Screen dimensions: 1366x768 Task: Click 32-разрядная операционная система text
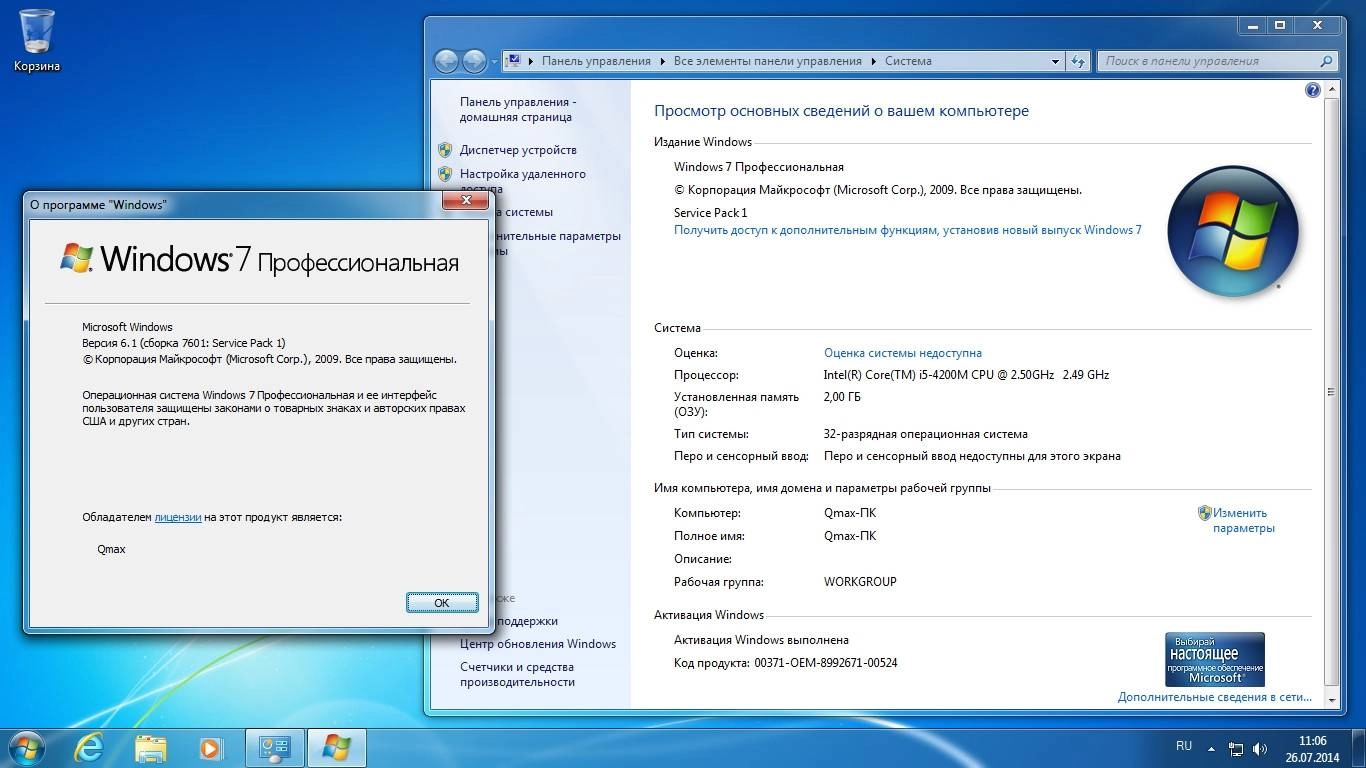click(925, 434)
